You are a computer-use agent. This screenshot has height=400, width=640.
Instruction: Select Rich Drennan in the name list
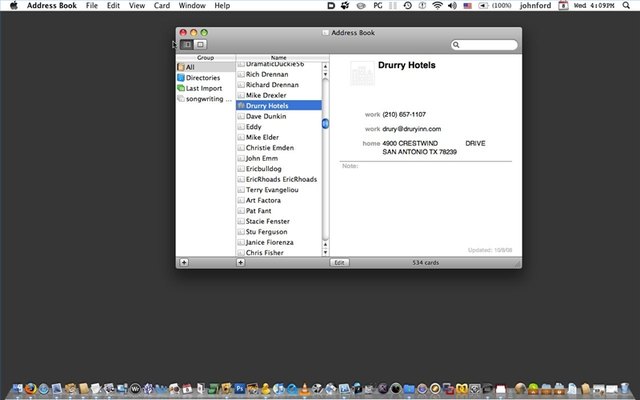coord(279,74)
